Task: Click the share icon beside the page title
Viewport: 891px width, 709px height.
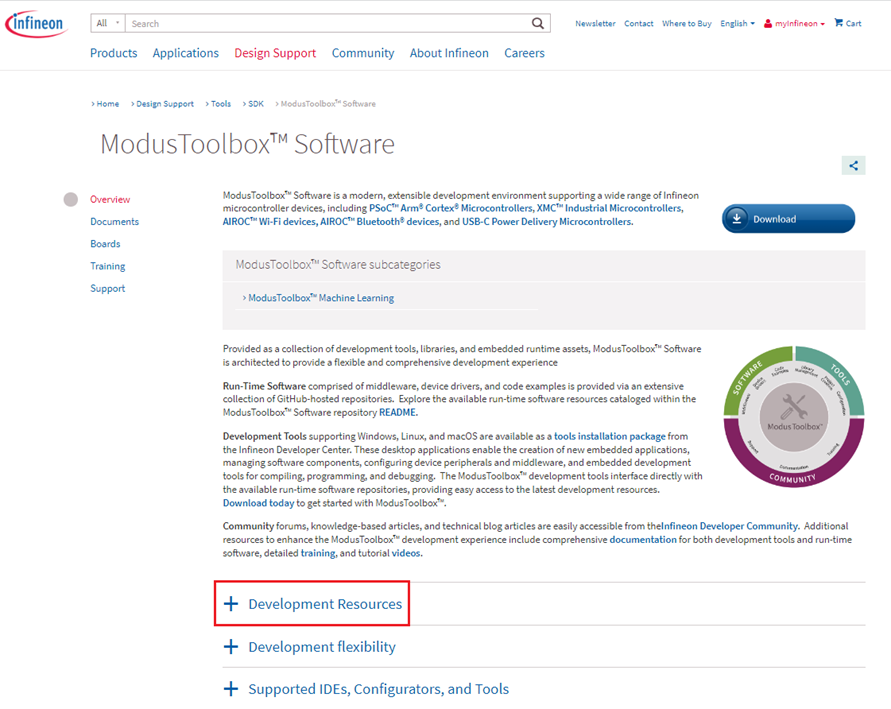Action: point(853,166)
